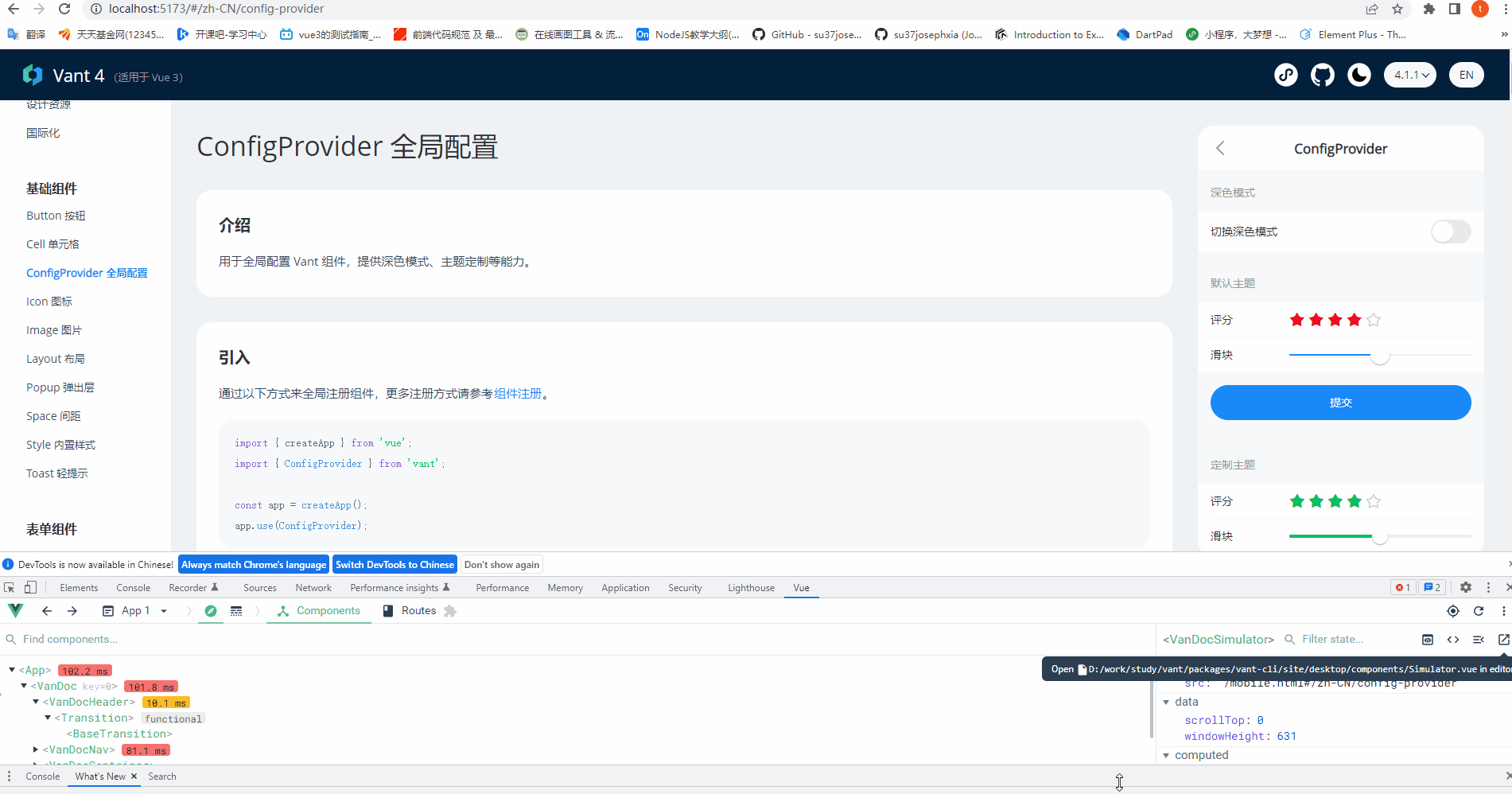Open the Vue Inspector compass icon
This screenshot has height=794, width=1512.
[x=211, y=611]
